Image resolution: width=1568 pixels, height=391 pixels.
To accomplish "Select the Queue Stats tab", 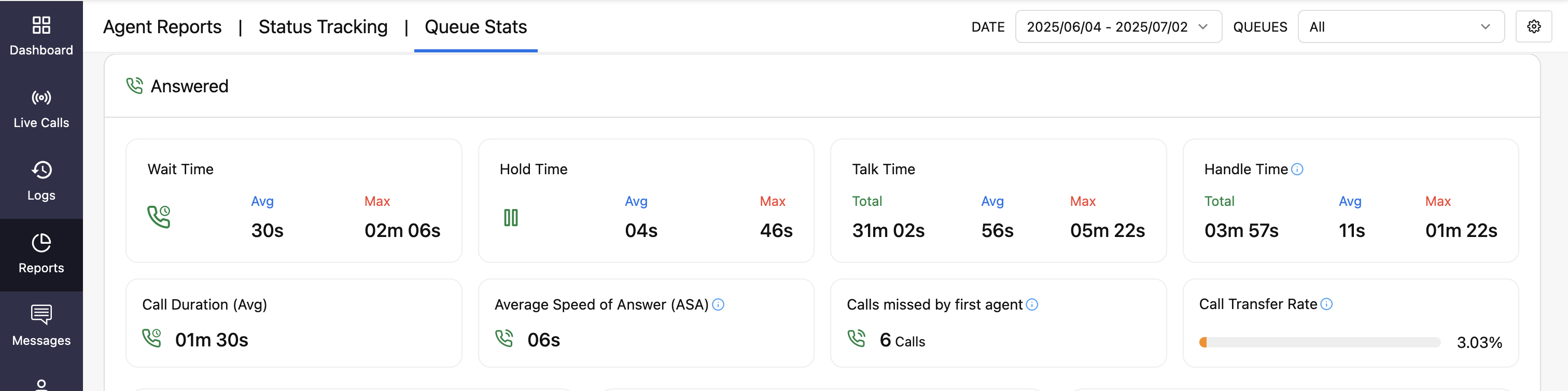I will (x=475, y=27).
